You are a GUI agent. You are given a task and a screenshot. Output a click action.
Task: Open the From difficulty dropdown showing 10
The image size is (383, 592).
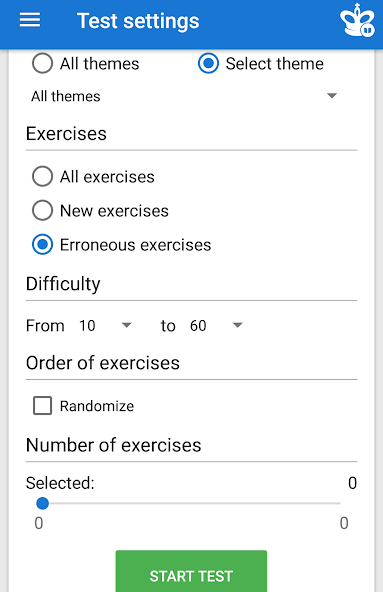[105, 325]
